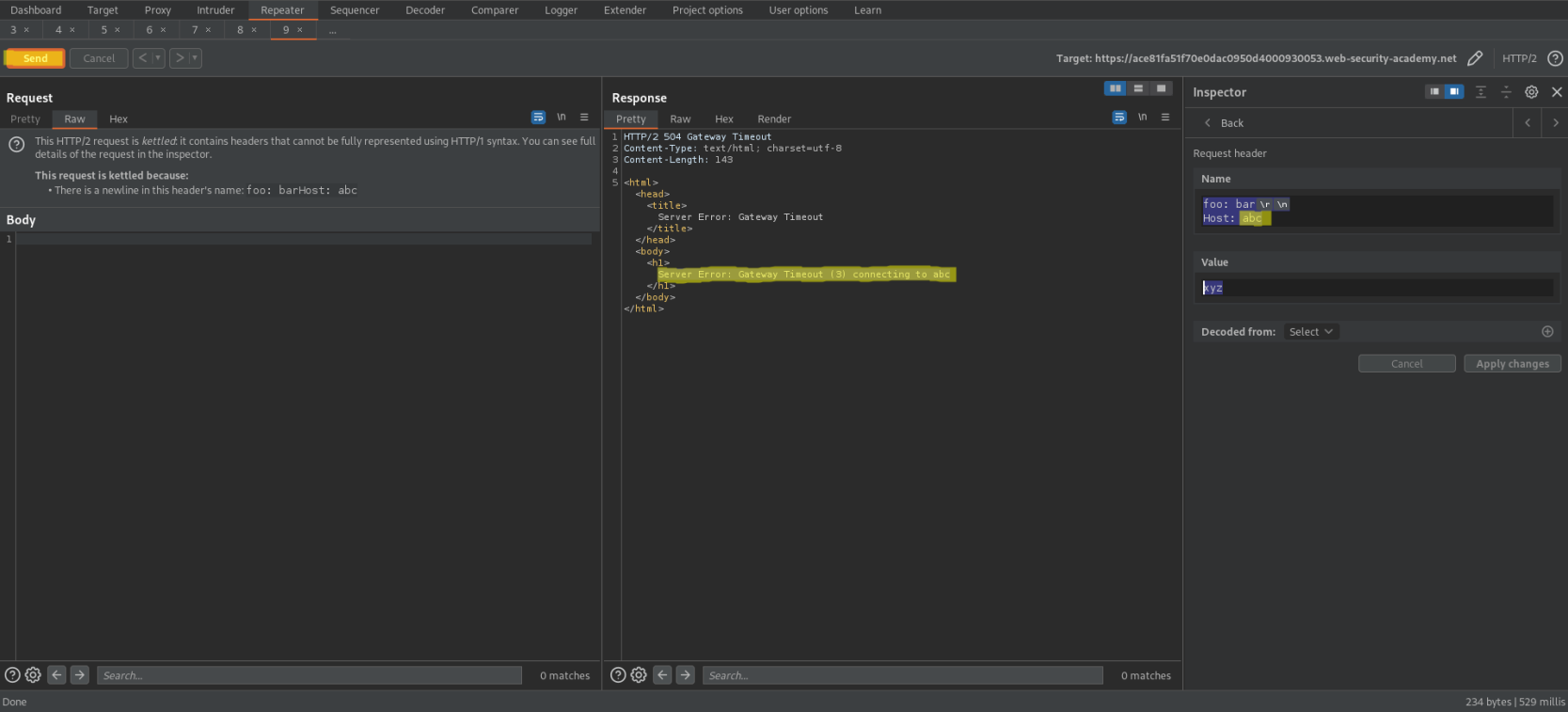Open the Request pane hamburger menu
Viewport: 1568px width, 712px height.
[x=584, y=118]
